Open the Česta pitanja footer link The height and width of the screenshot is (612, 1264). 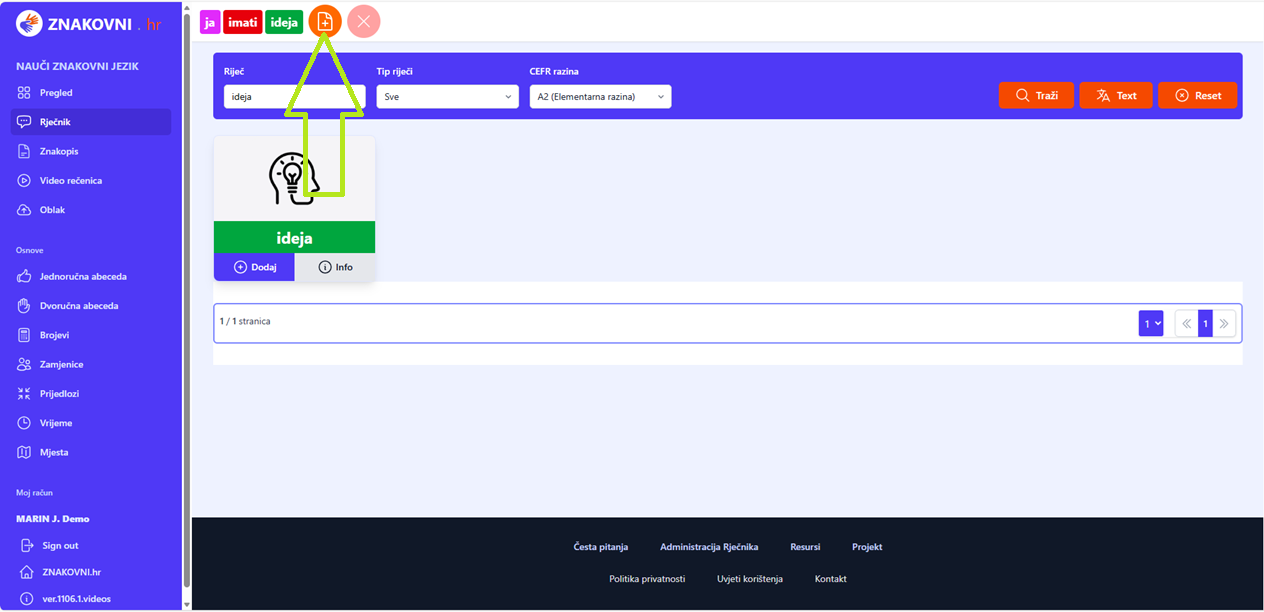coord(600,547)
